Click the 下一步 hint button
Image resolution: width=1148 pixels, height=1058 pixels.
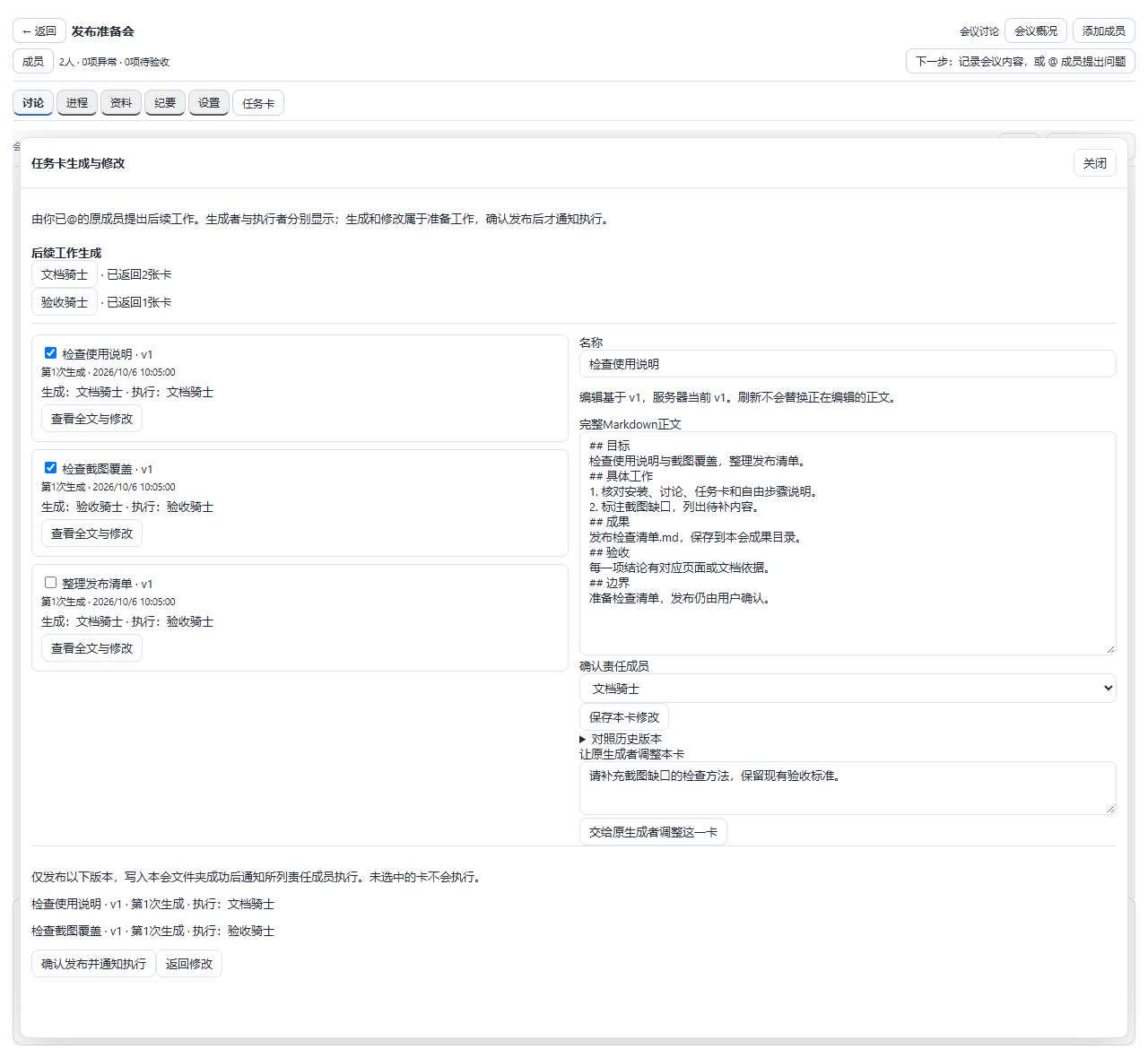[x=1021, y=61]
